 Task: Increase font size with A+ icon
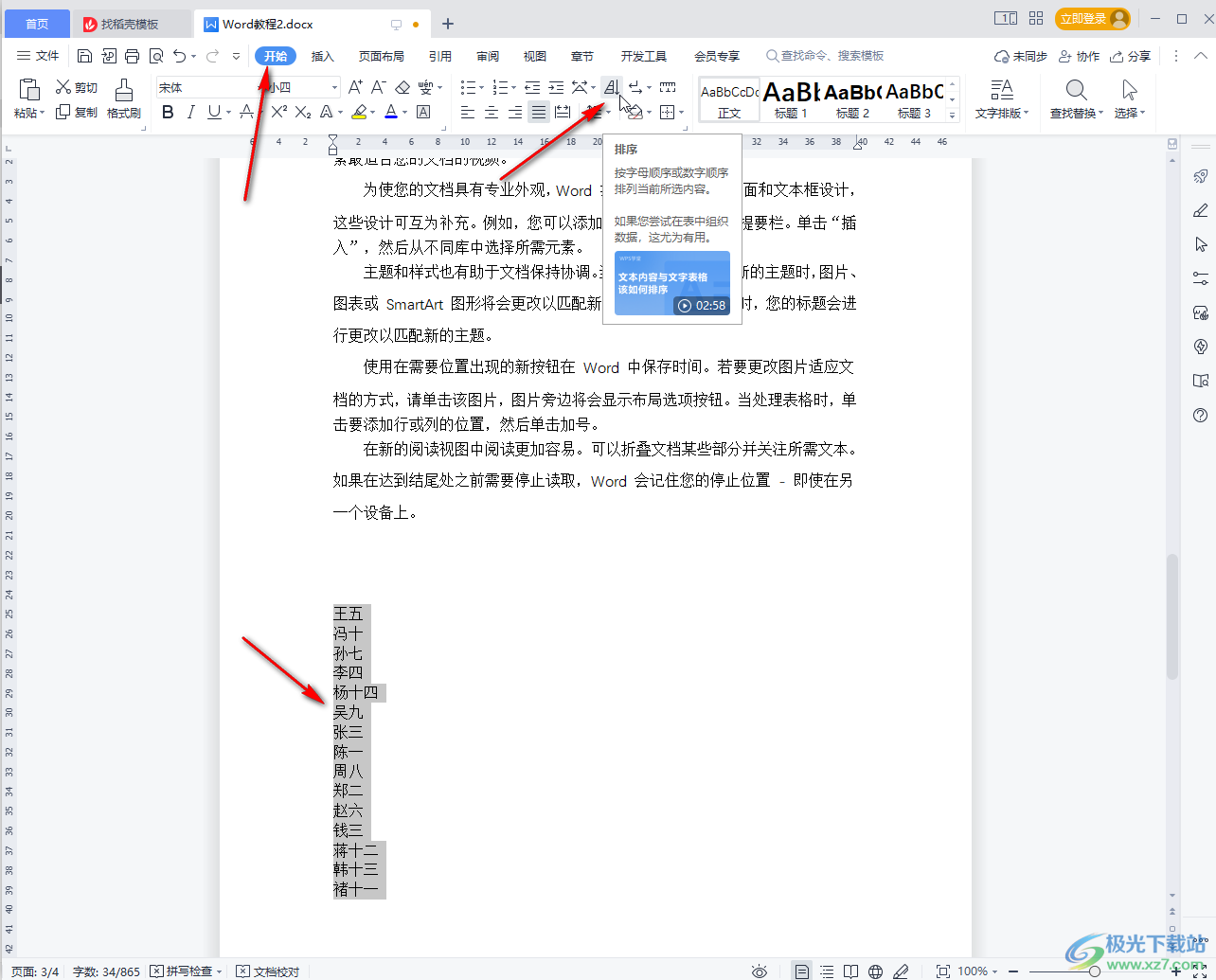pyautogui.click(x=355, y=87)
